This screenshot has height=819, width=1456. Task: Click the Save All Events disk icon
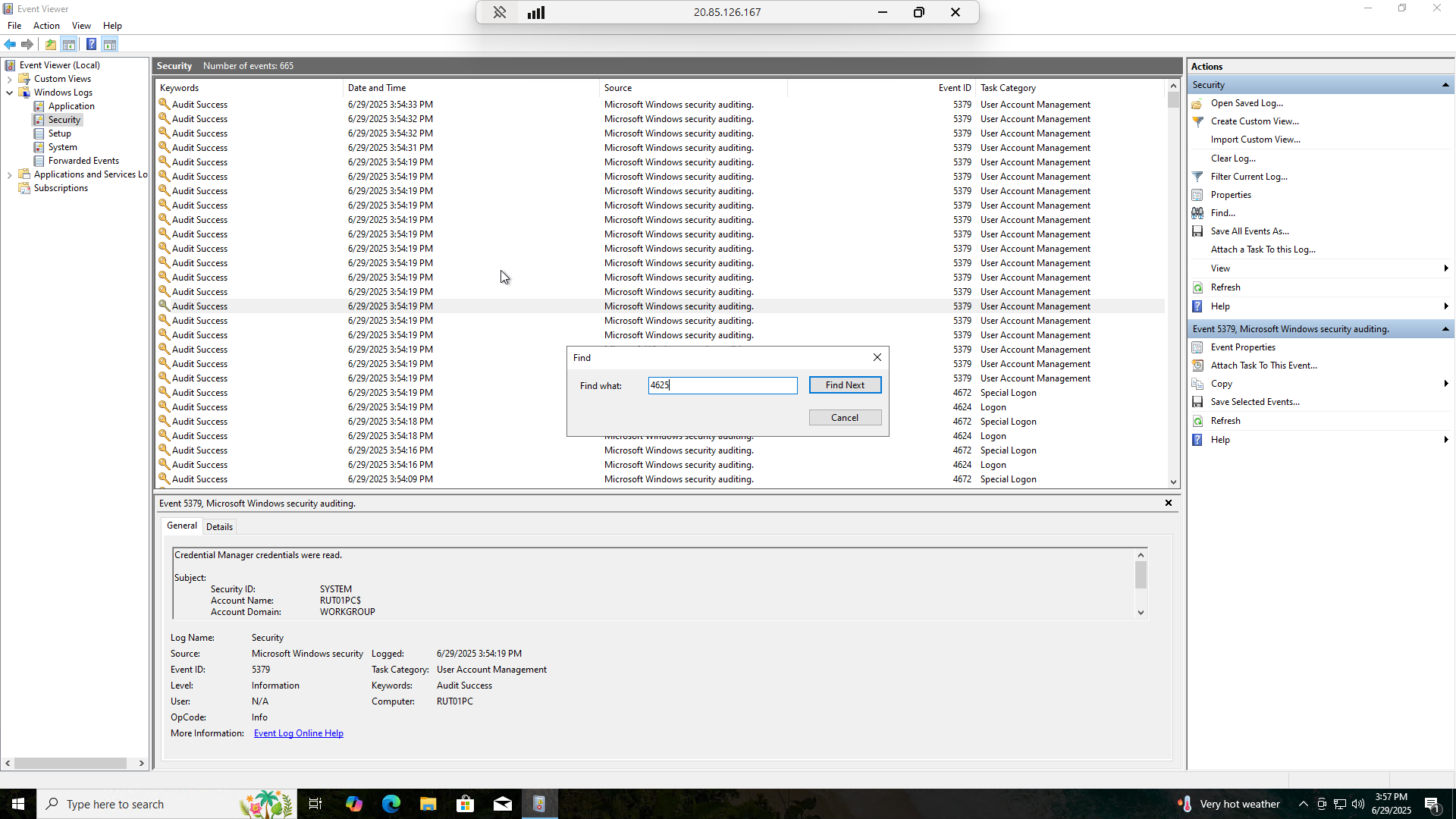point(1197,231)
